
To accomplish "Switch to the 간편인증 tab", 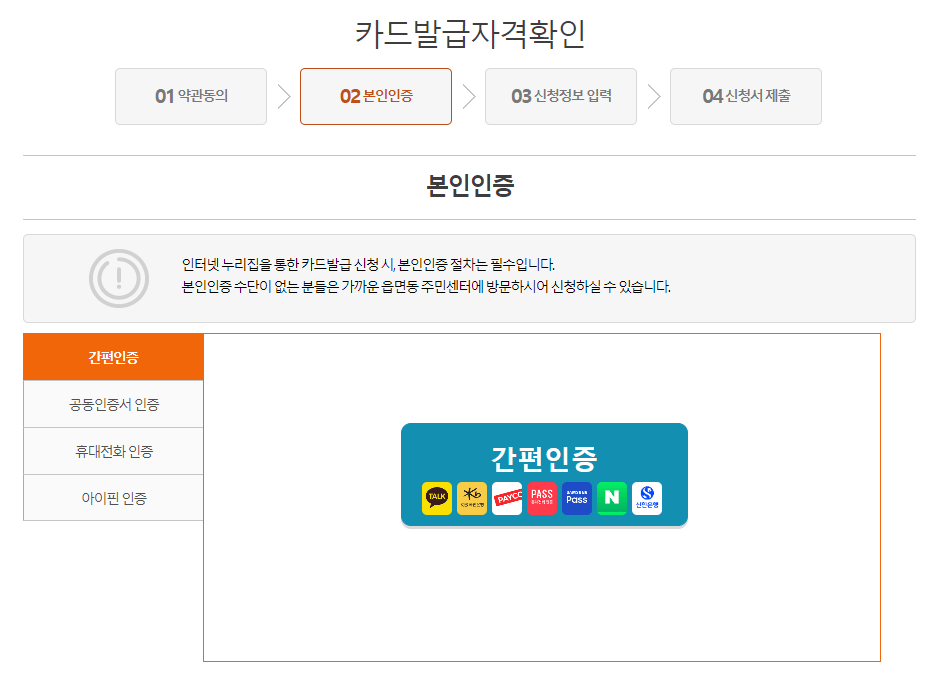I will 113,356.
